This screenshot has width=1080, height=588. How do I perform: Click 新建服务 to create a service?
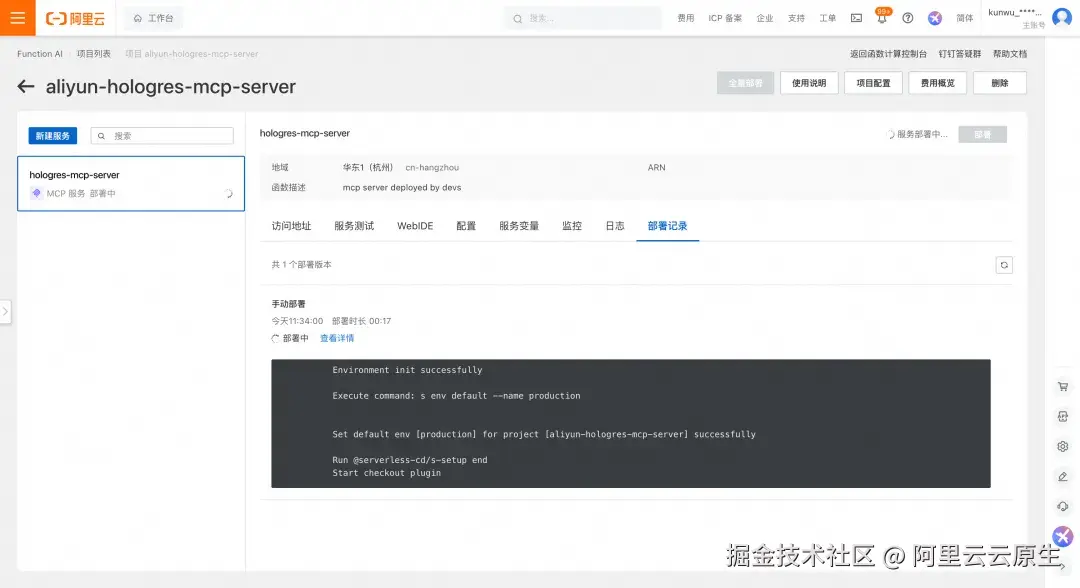(x=52, y=135)
